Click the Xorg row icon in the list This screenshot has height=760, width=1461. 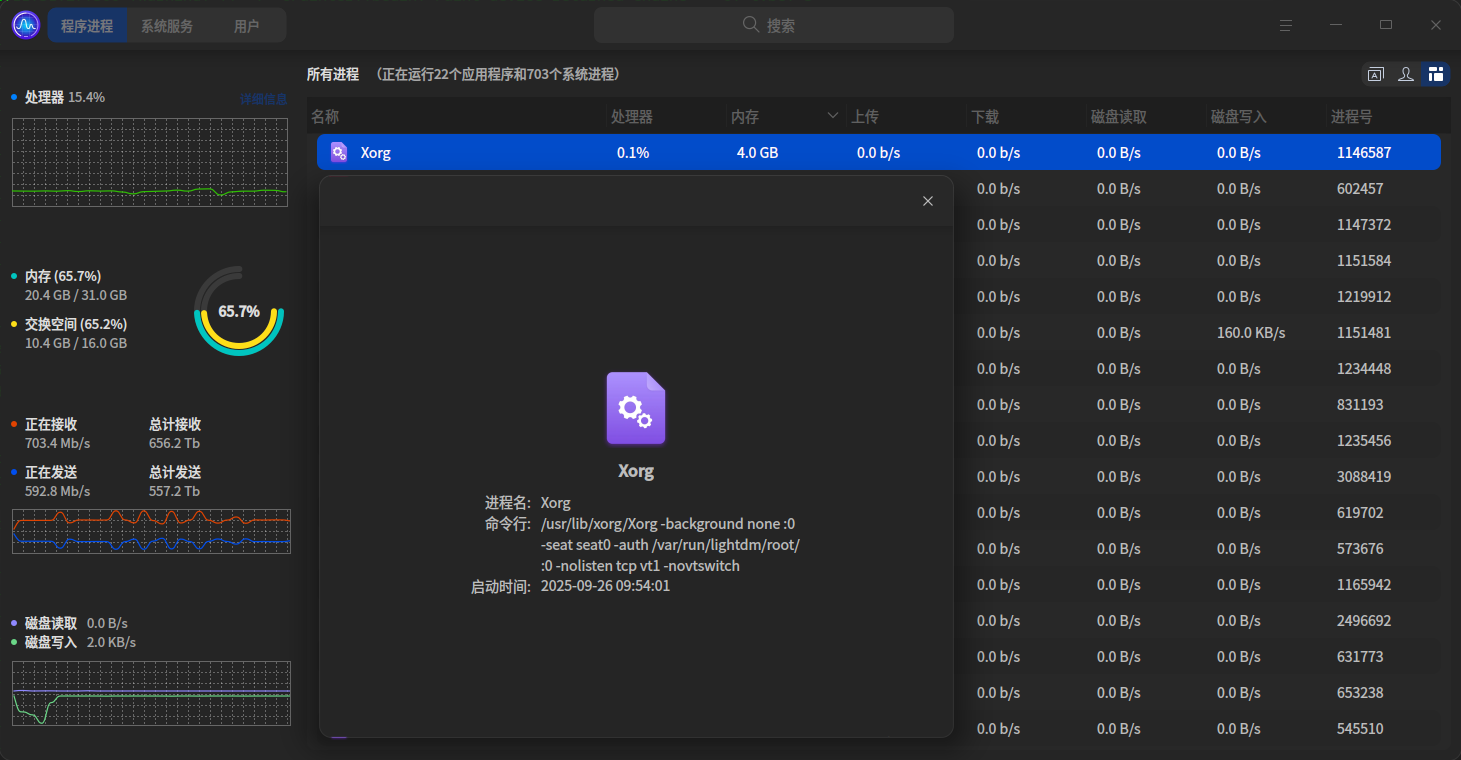[339, 152]
